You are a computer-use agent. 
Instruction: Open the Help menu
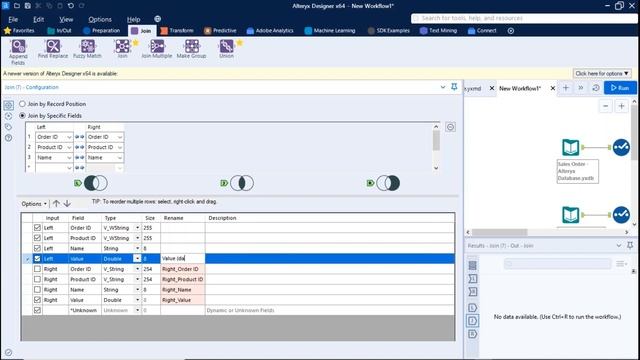click(133, 19)
